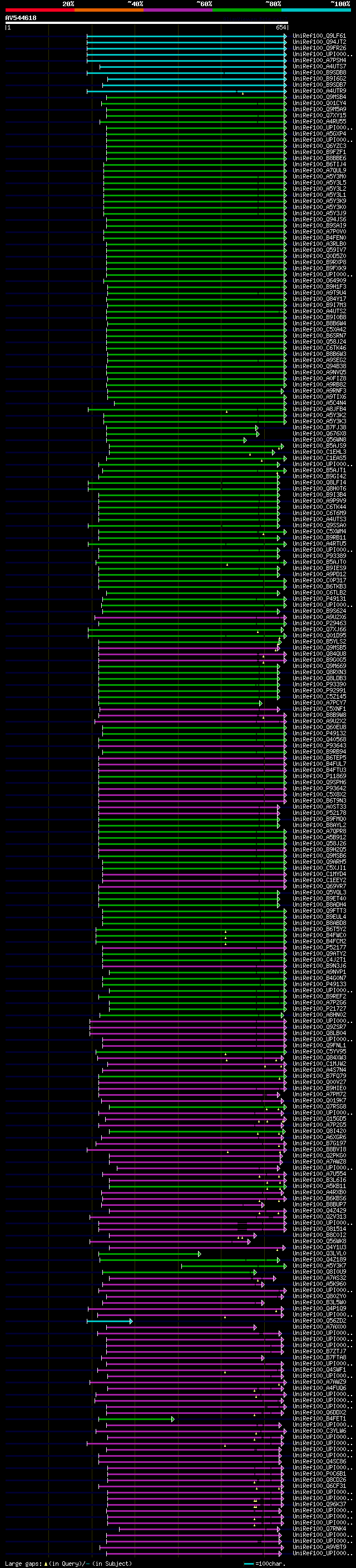Select label UniRef100_Q56WN8

click(x=319, y=439)
